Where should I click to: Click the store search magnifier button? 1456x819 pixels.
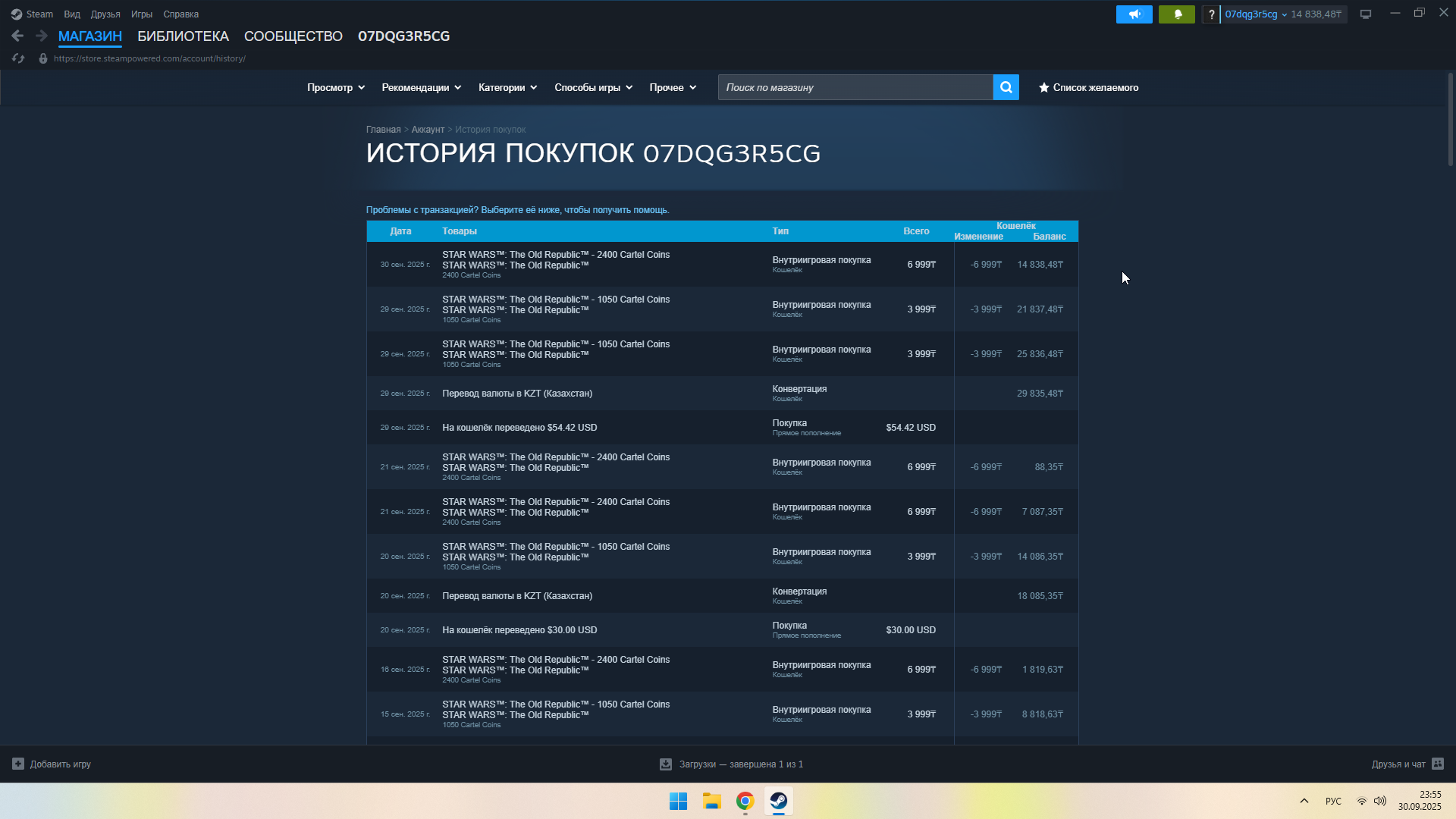click(1006, 87)
